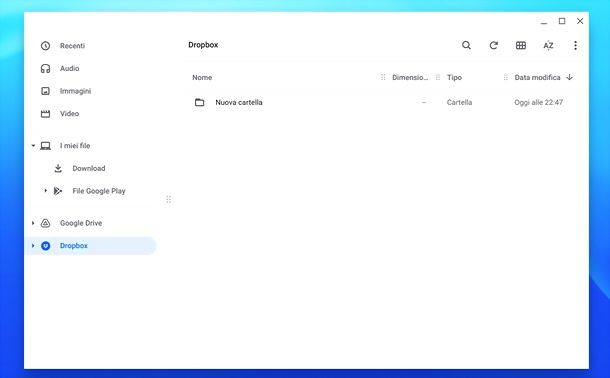Image resolution: width=610 pixels, height=378 pixels.
Task: Select the Dropbox label in sidebar
Action: 74,246
